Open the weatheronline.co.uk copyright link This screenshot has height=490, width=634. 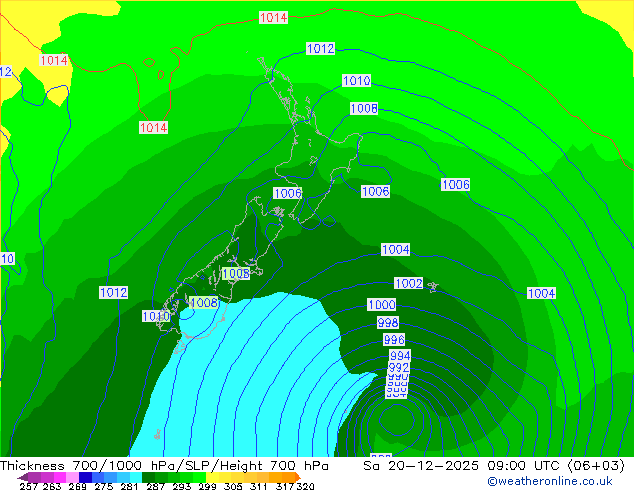(x=550, y=481)
